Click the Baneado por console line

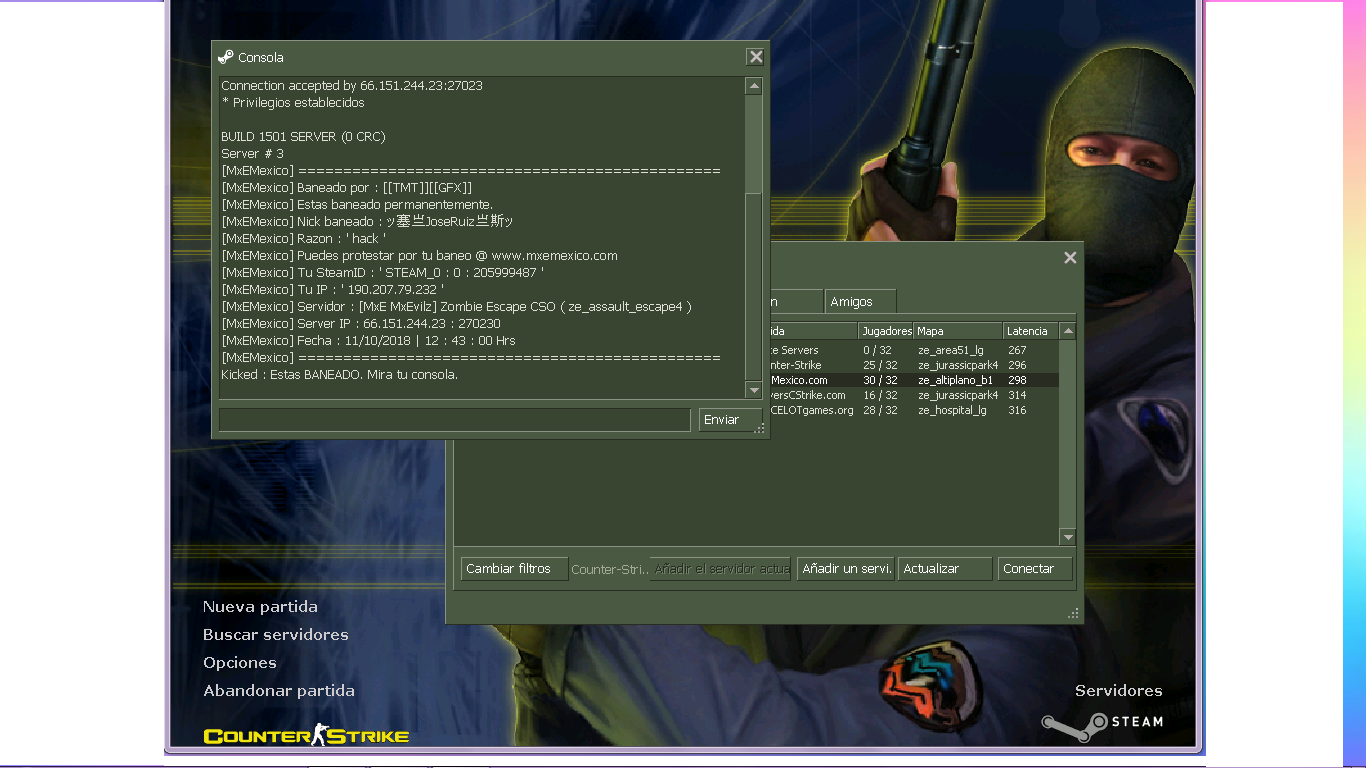[x=346, y=188]
